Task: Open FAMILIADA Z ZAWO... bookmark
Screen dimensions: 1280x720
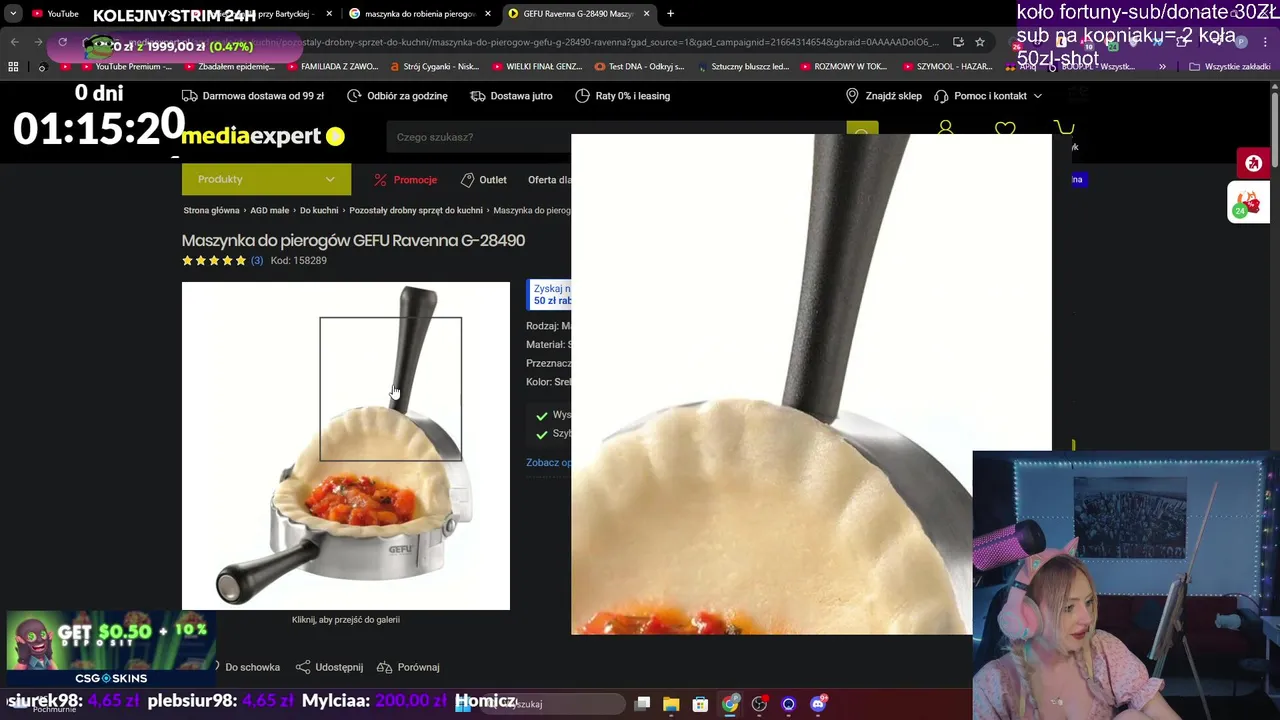Action: tap(332, 67)
